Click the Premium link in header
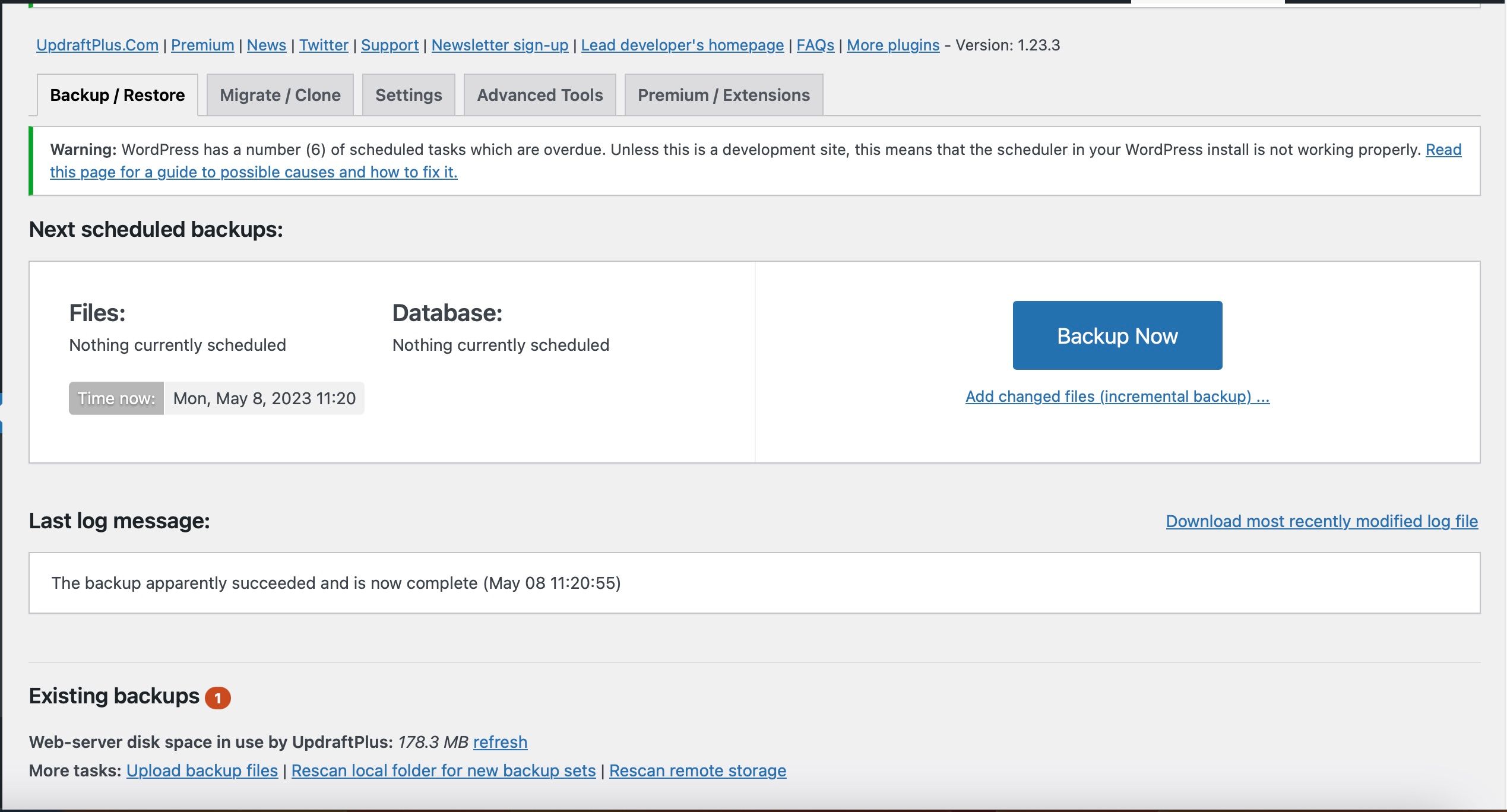 click(x=202, y=45)
